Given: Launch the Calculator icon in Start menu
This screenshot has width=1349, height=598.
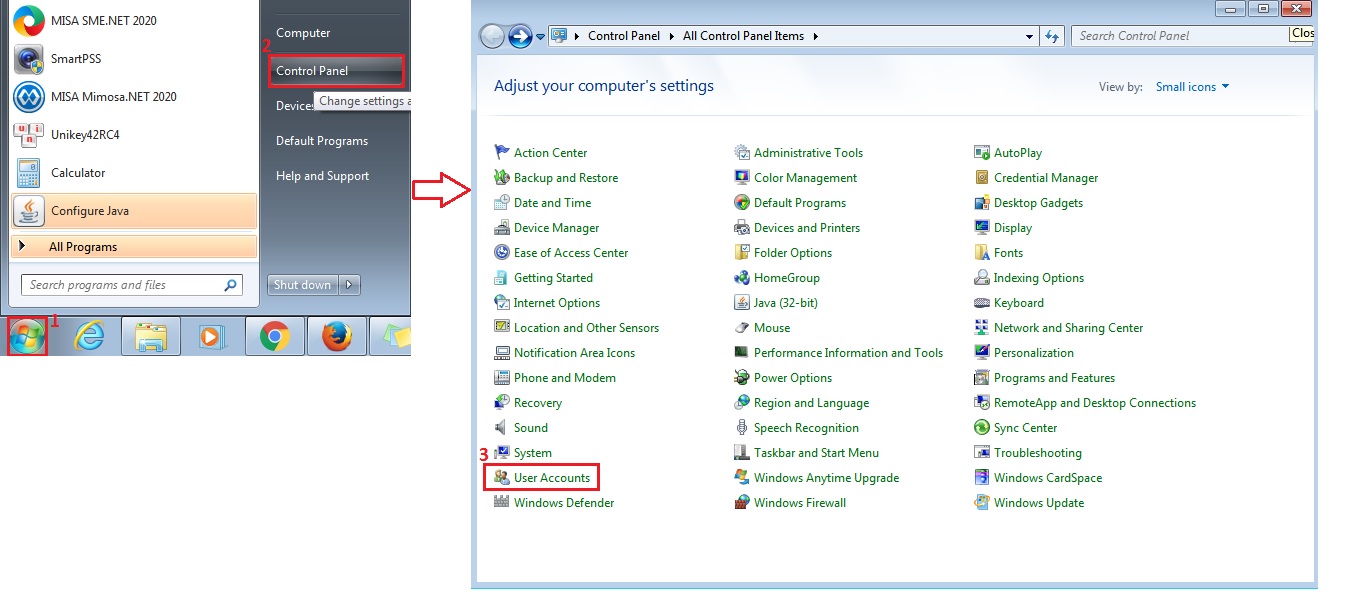Looking at the screenshot, I should pos(28,173).
